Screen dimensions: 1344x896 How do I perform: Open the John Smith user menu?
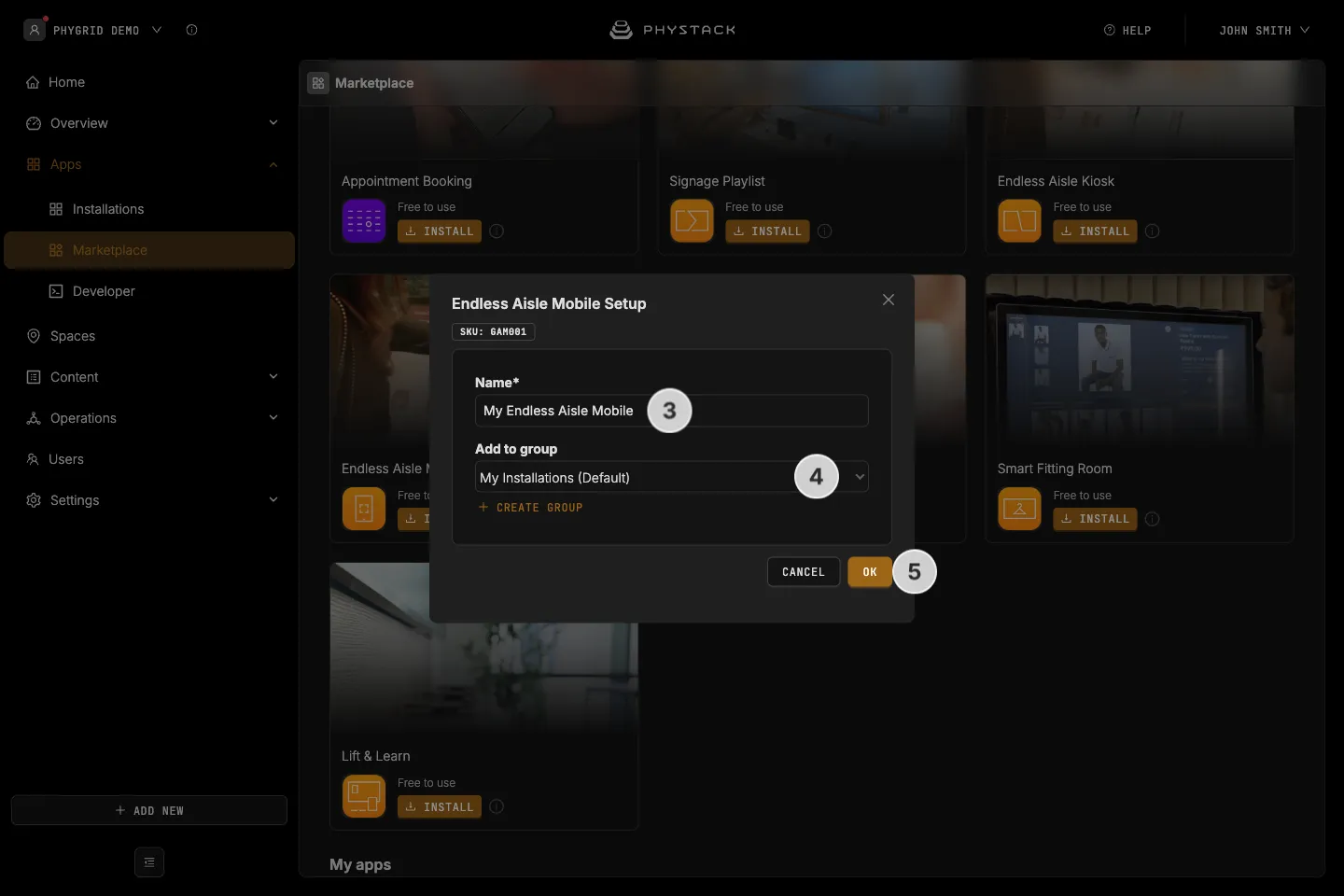coord(1264,30)
